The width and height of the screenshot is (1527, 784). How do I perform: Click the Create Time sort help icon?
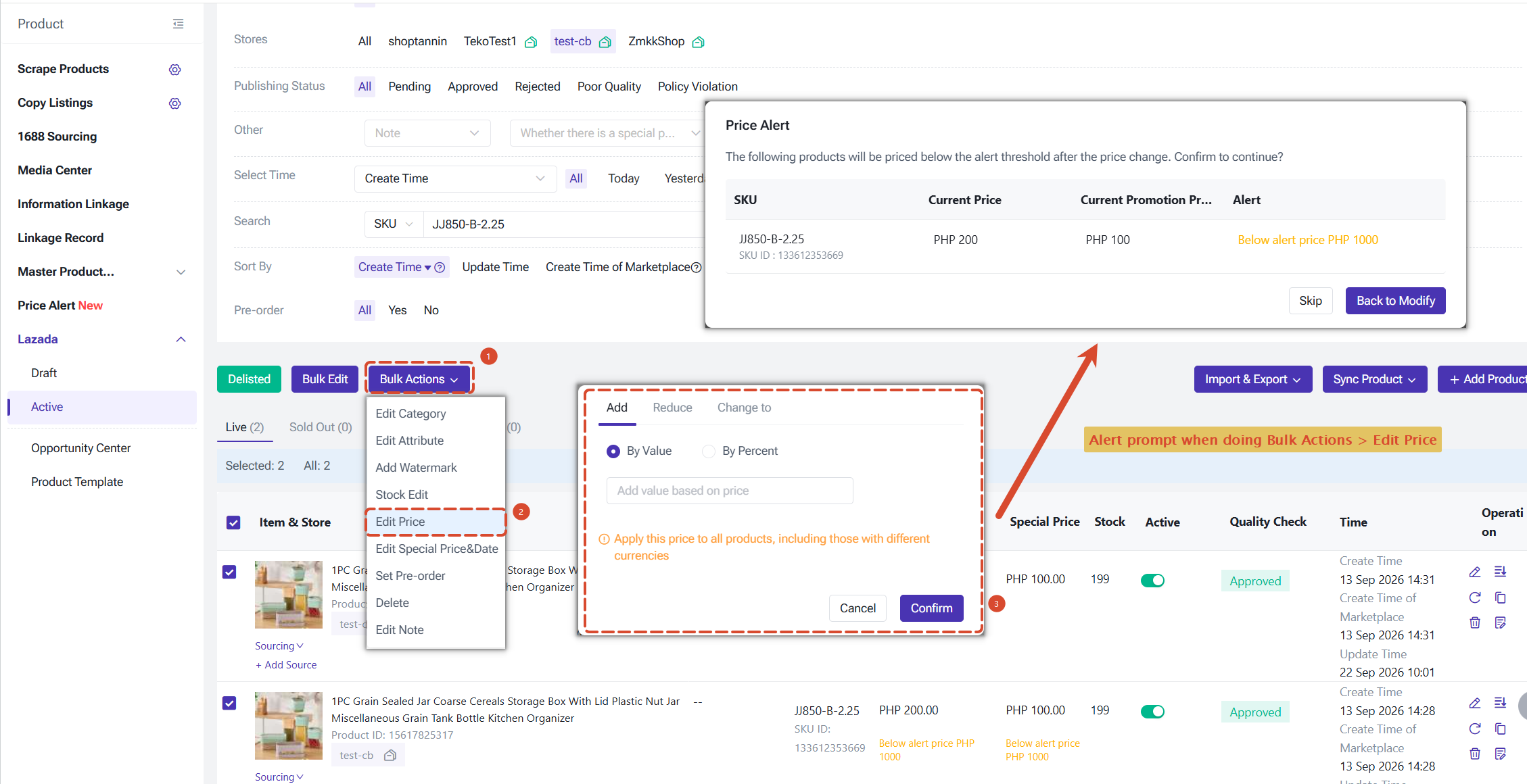(440, 267)
